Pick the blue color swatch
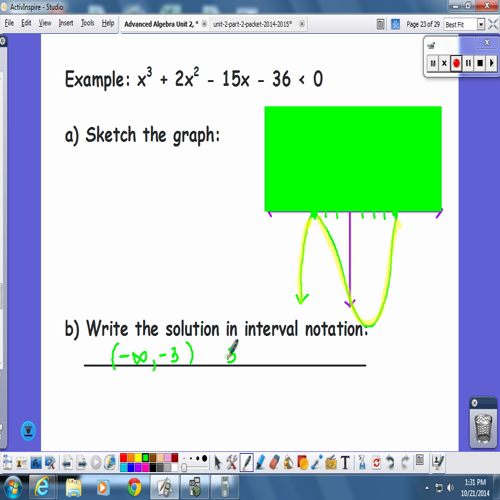This screenshot has width=500, height=500. click(x=131, y=467)
